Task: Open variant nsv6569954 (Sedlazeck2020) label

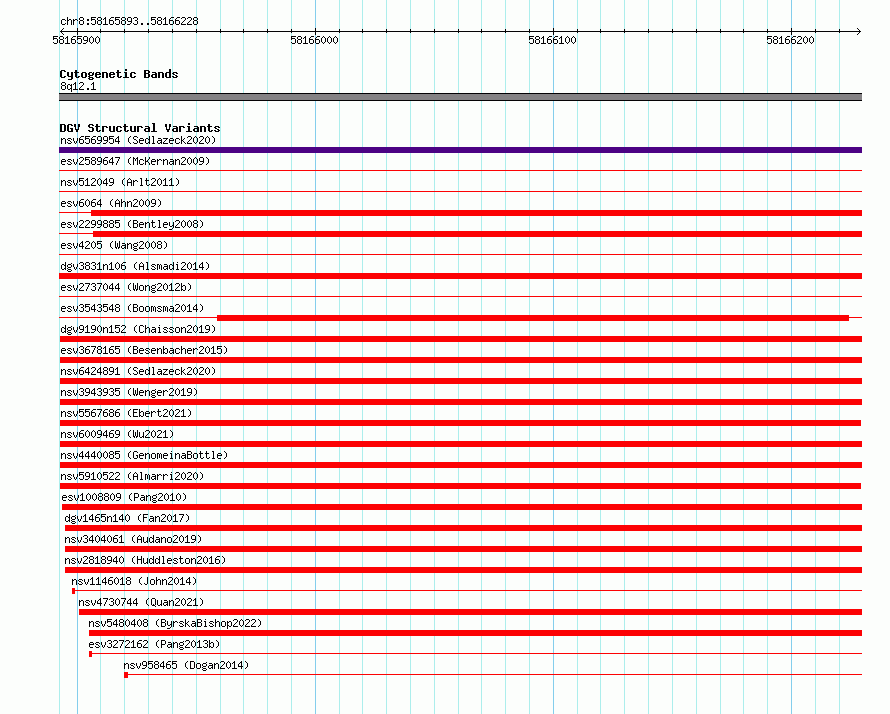Action: pos(138,140)
